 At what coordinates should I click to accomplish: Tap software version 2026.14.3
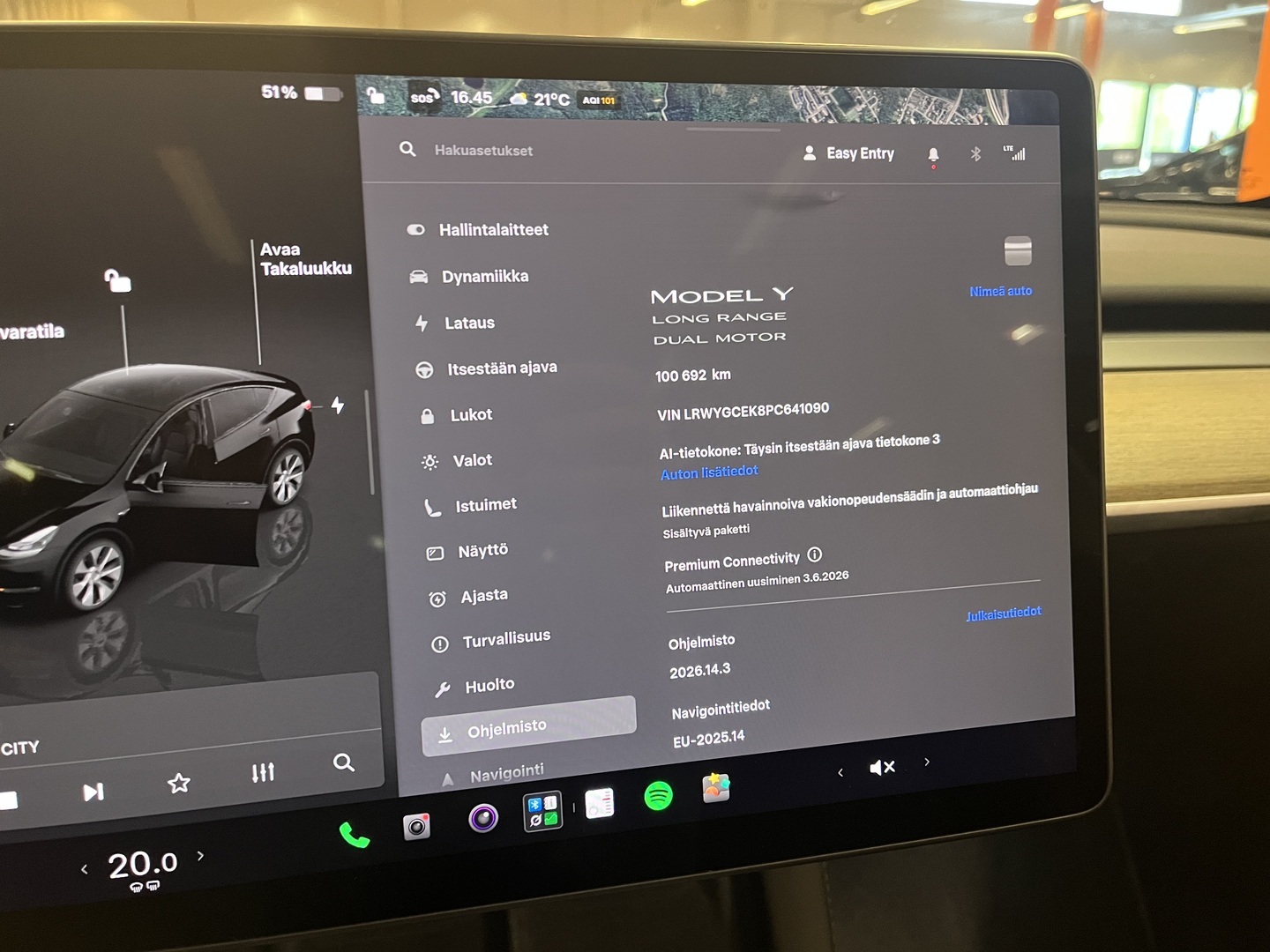click(x=699, y=671)
